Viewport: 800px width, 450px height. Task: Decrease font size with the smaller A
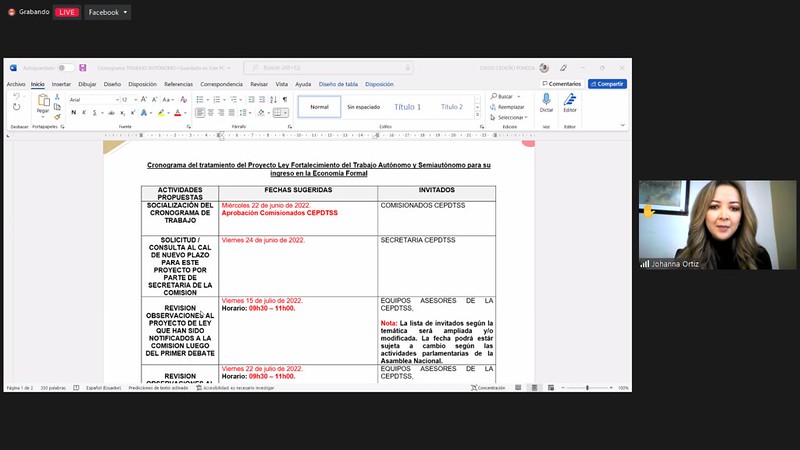154,99
